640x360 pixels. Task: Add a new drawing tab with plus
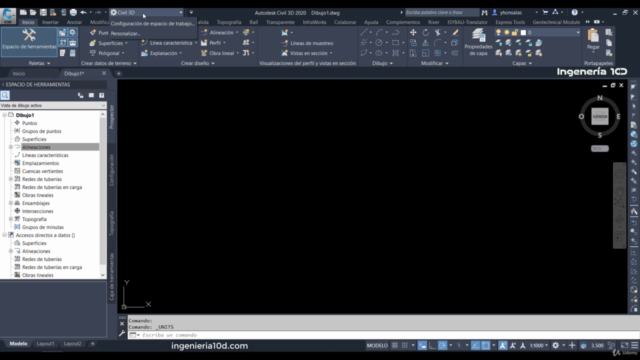click(x=118, y=73)
